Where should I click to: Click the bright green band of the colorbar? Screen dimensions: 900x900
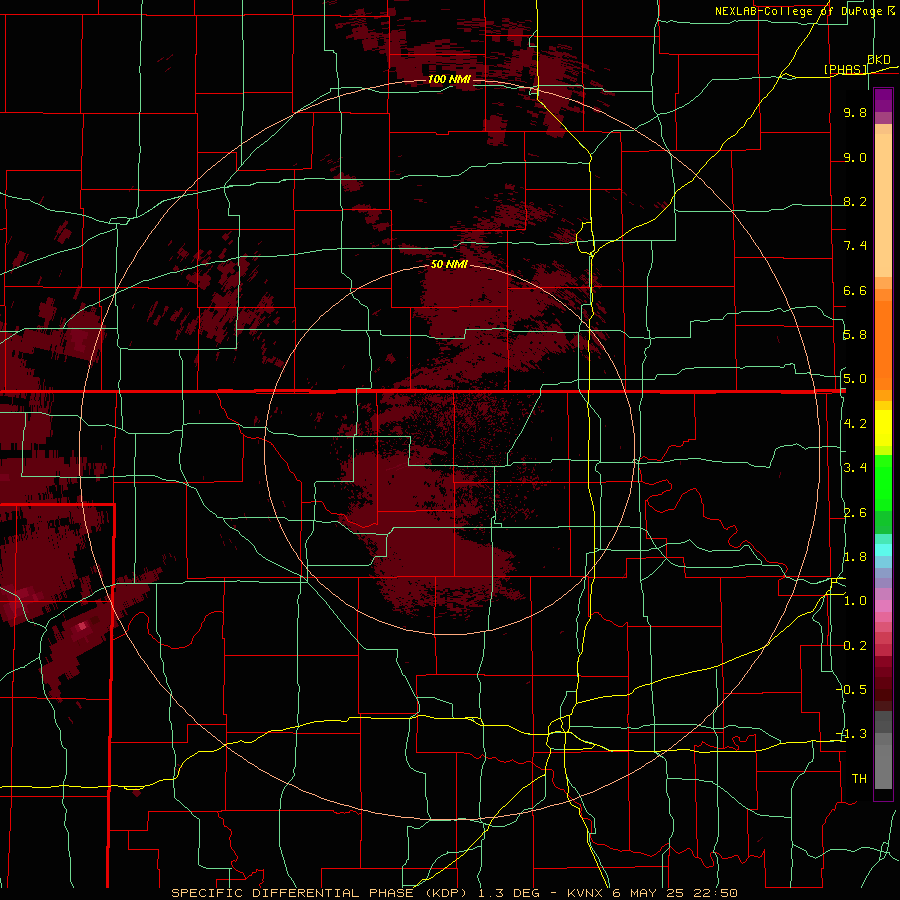click(x=883, y=482)
